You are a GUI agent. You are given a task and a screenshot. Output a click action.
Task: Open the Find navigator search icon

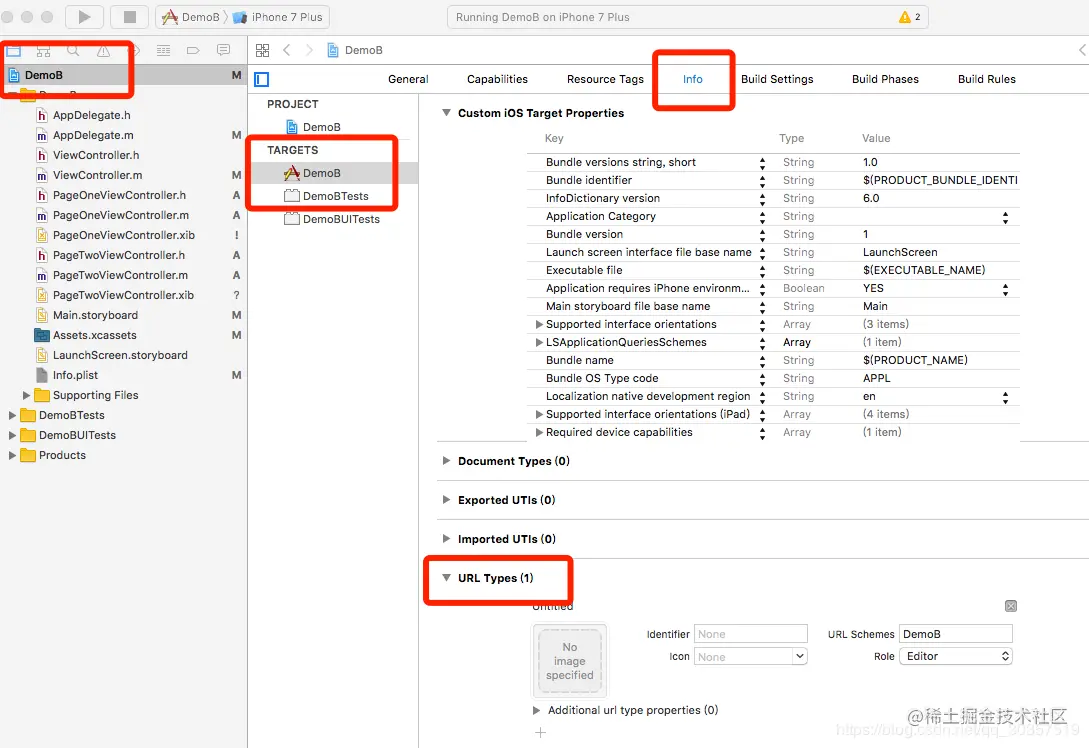73,51
